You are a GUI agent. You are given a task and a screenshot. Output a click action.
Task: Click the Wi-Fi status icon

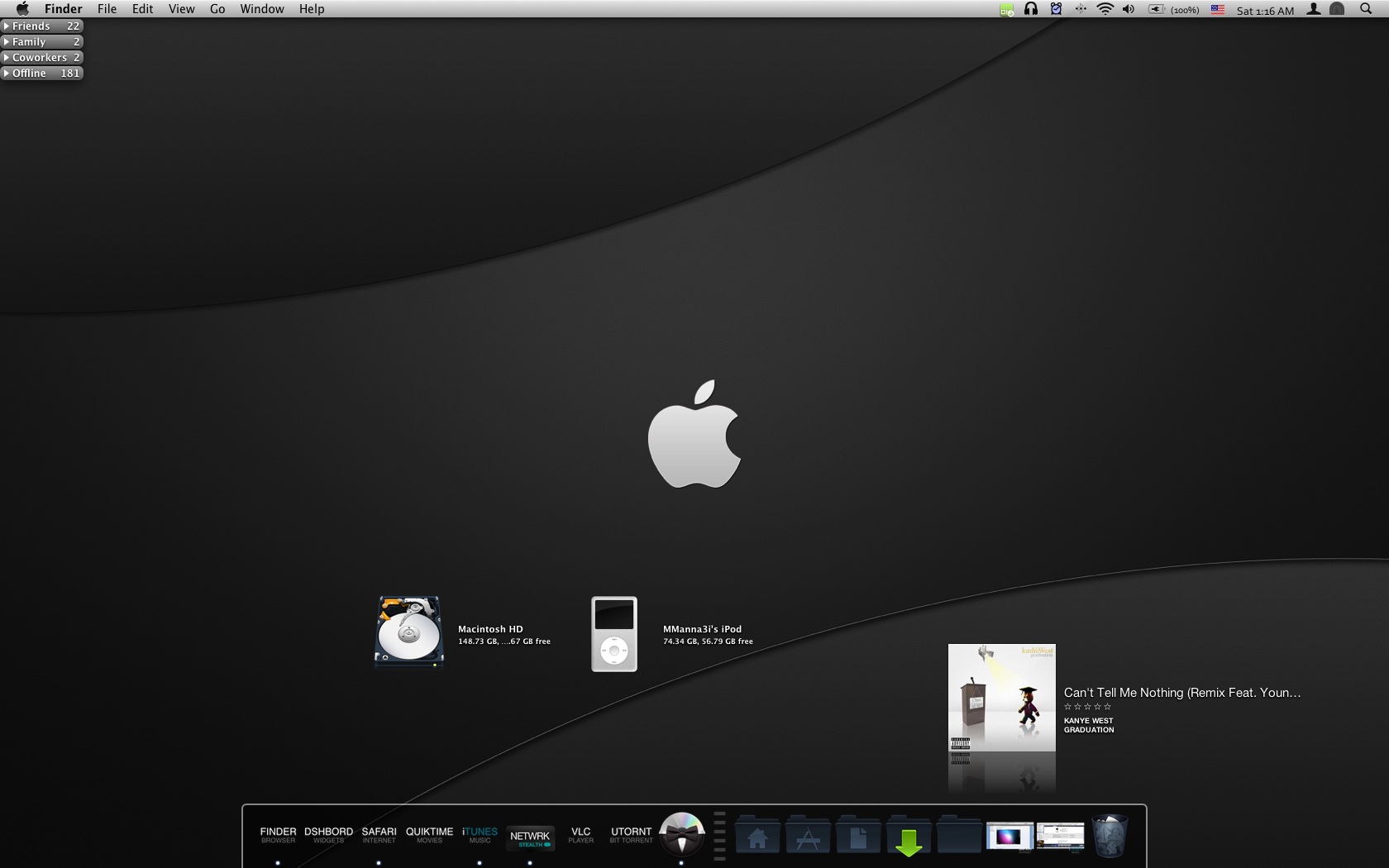(1105, 9)
